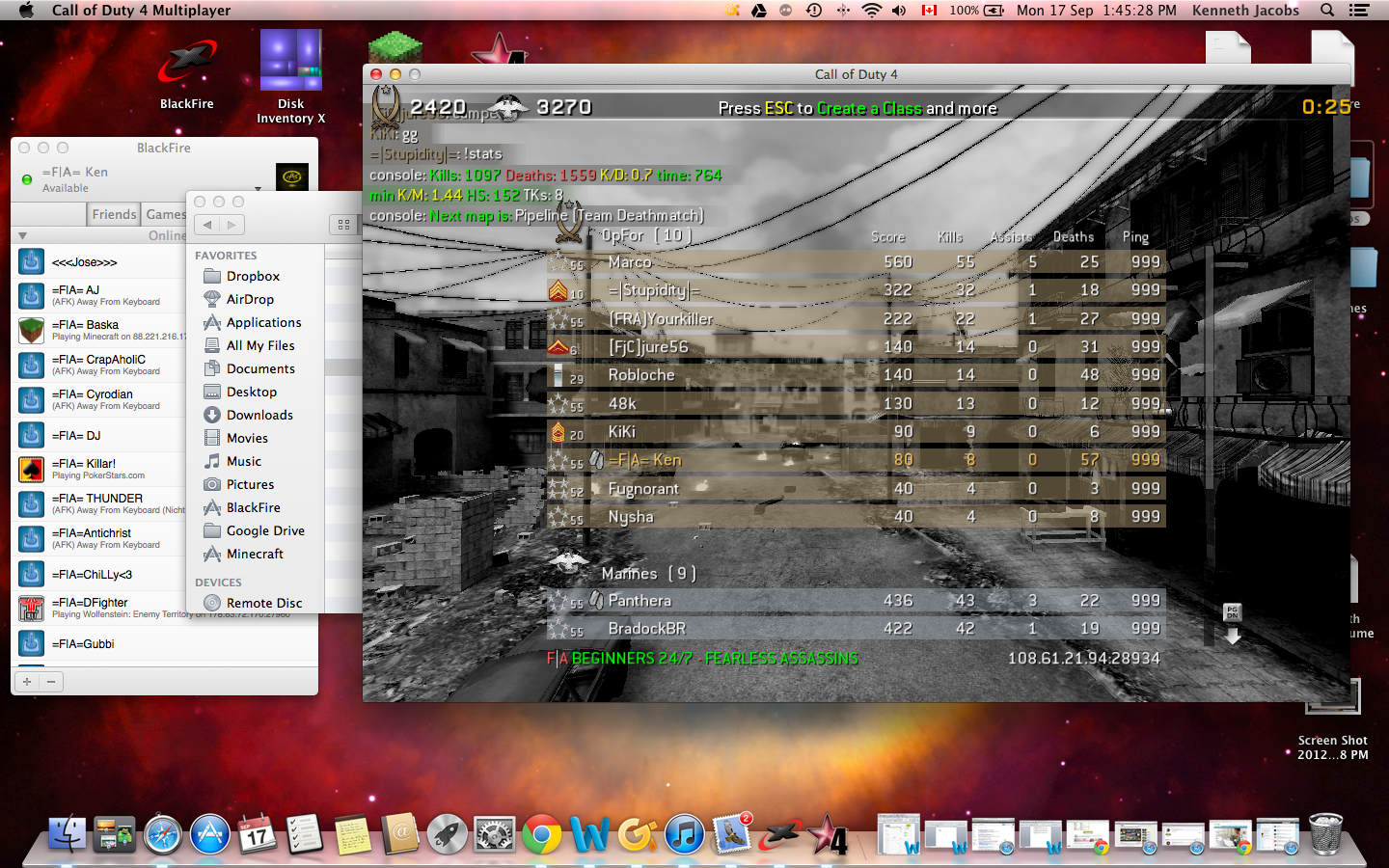Viewport: 1389px width, 868px height.
Task: Launch Safari from the Dock
Action: point(163,834)
